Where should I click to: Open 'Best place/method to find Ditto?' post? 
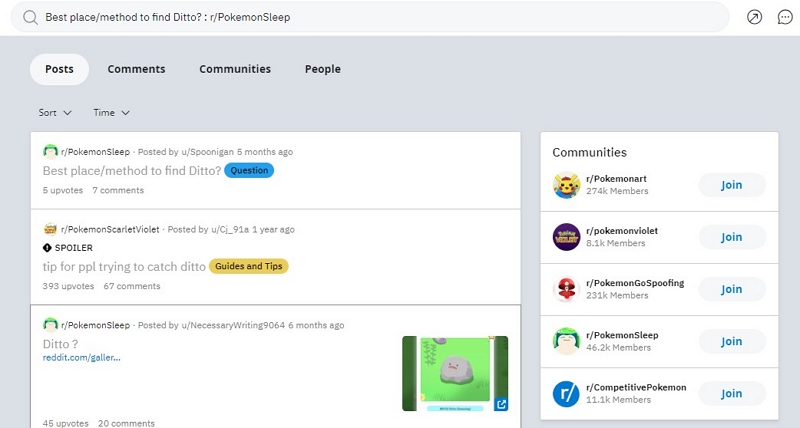click(132, 170)
